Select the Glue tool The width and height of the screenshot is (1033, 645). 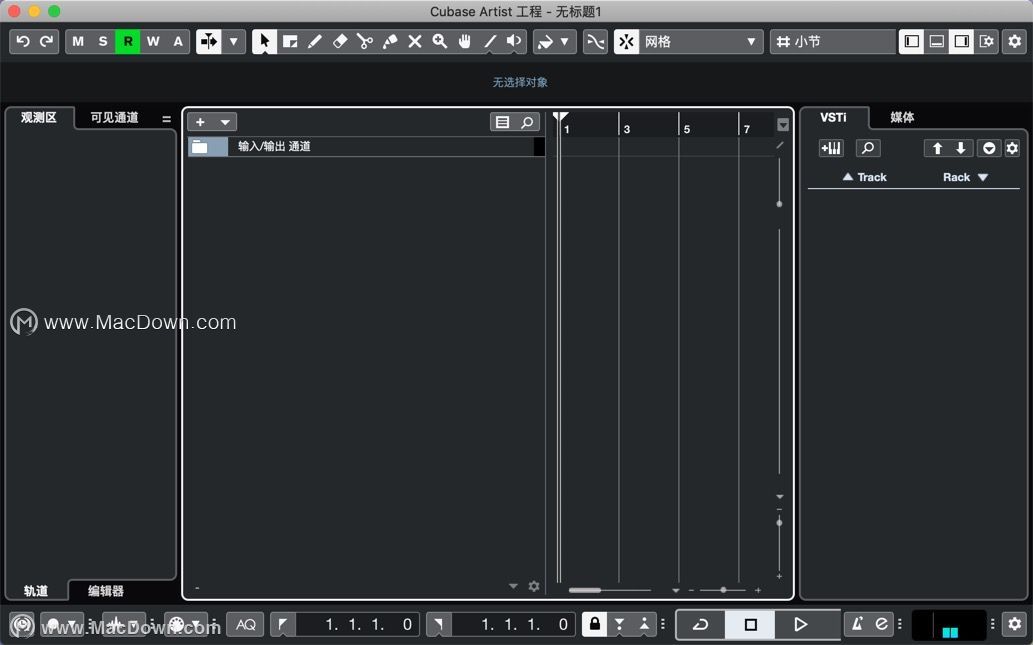pyautogui.click(x=390, y=42)
